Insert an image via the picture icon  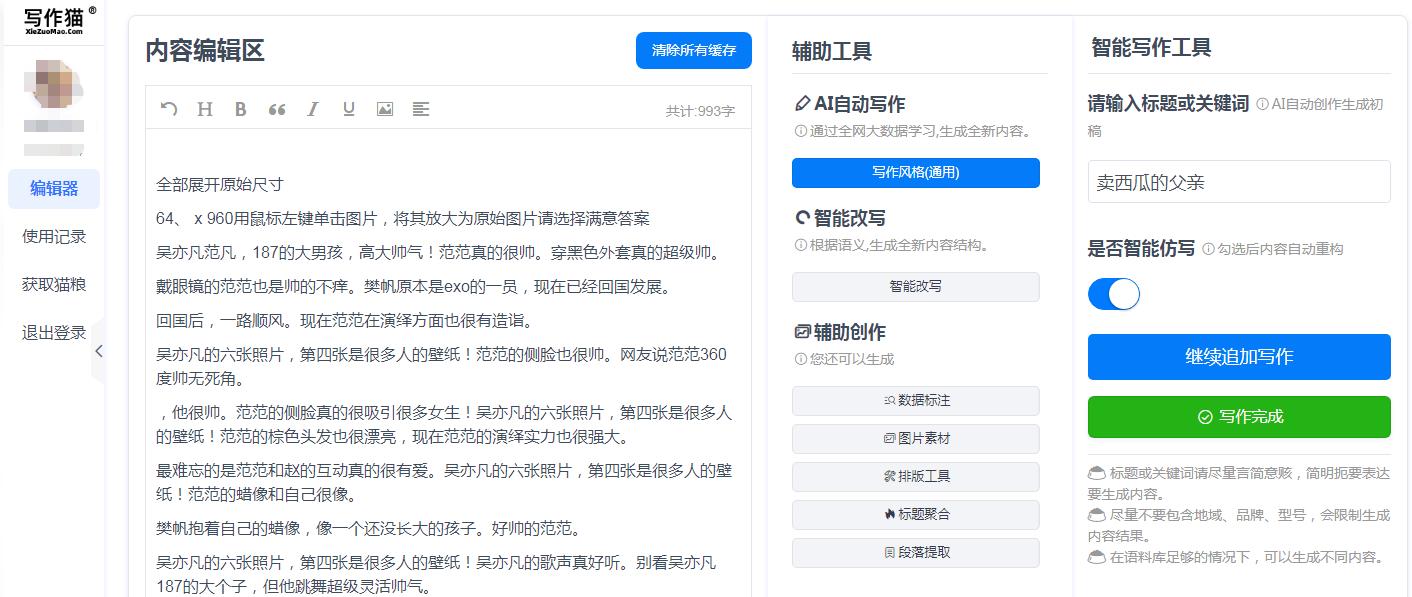(x=384, y=109)
